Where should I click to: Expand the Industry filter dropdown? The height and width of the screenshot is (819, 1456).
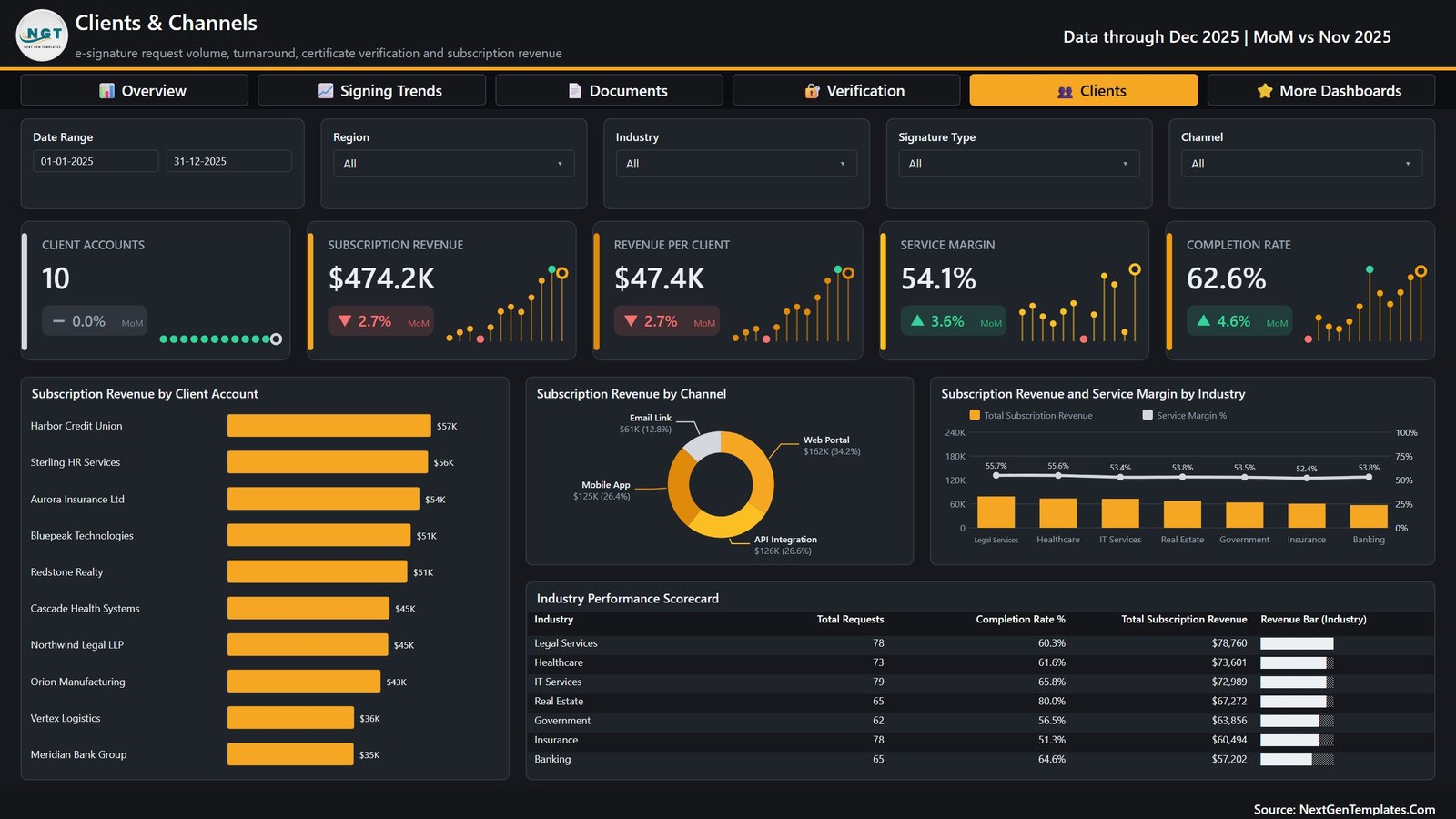click(736, 164)
